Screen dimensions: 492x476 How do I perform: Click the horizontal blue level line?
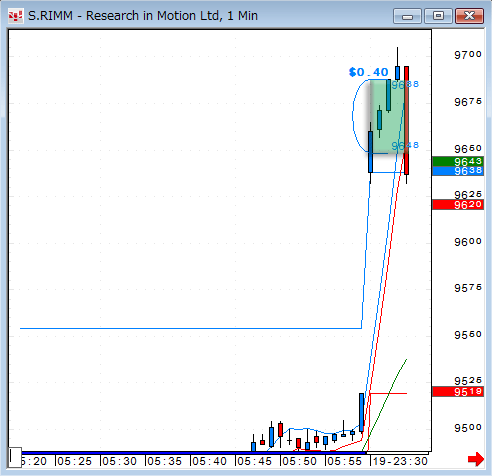pos(191,328)
